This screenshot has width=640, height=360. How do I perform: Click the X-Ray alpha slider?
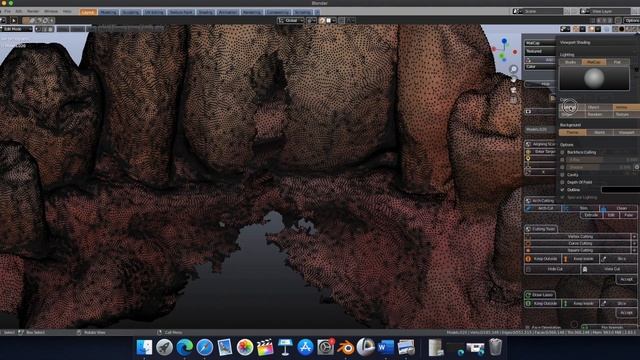602,160
